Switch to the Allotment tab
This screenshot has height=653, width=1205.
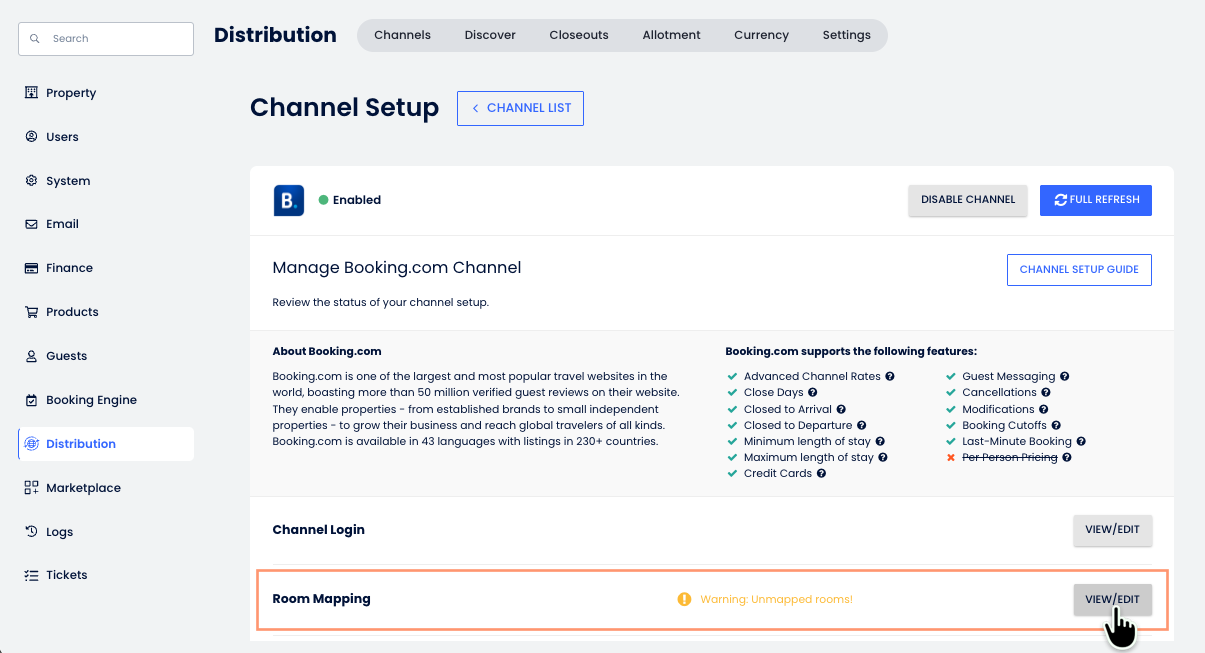671,35
